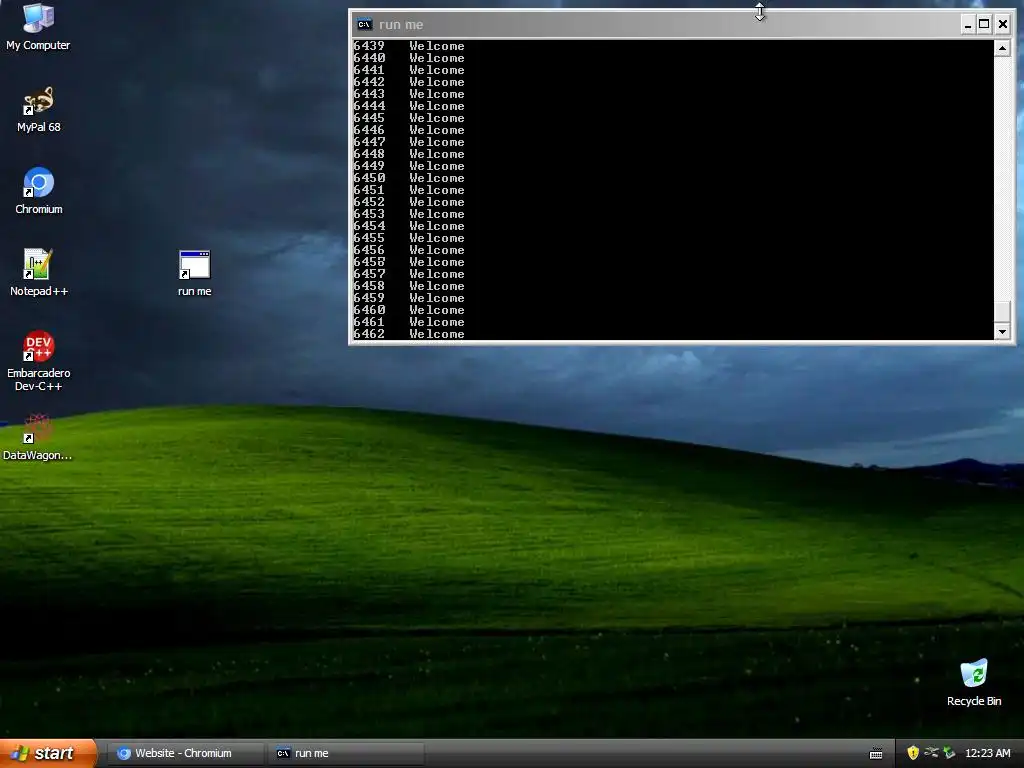Select the Notepad++ desktop shortcut
Screen dimensions: 1024x768
tap(39, 273)
